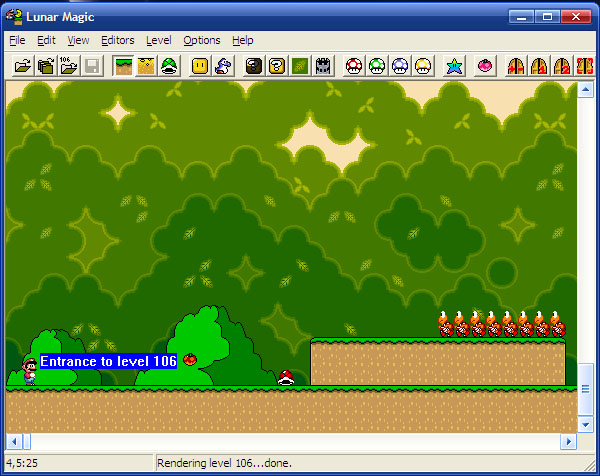
Task: Click the dark question block icon
Action: coord(254,66)
